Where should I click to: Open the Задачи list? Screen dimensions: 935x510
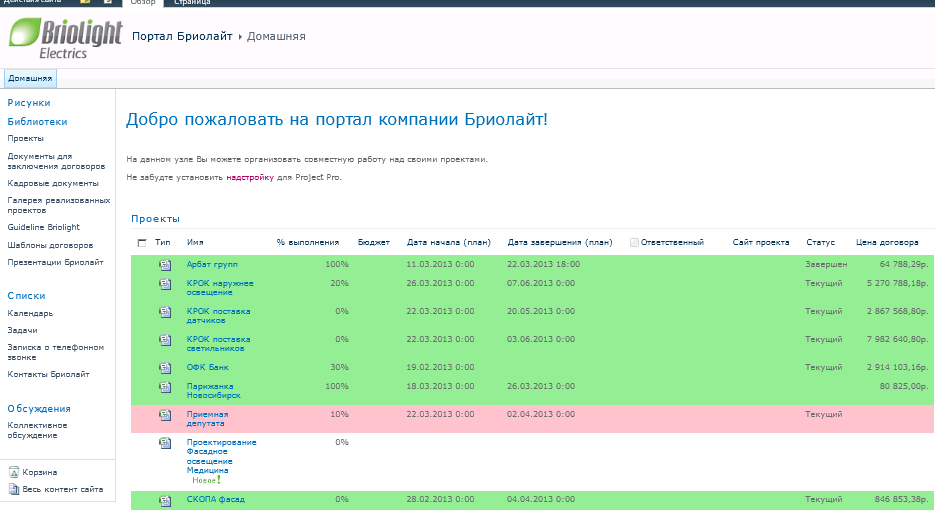pyautogui.click(x=22, y=330)
